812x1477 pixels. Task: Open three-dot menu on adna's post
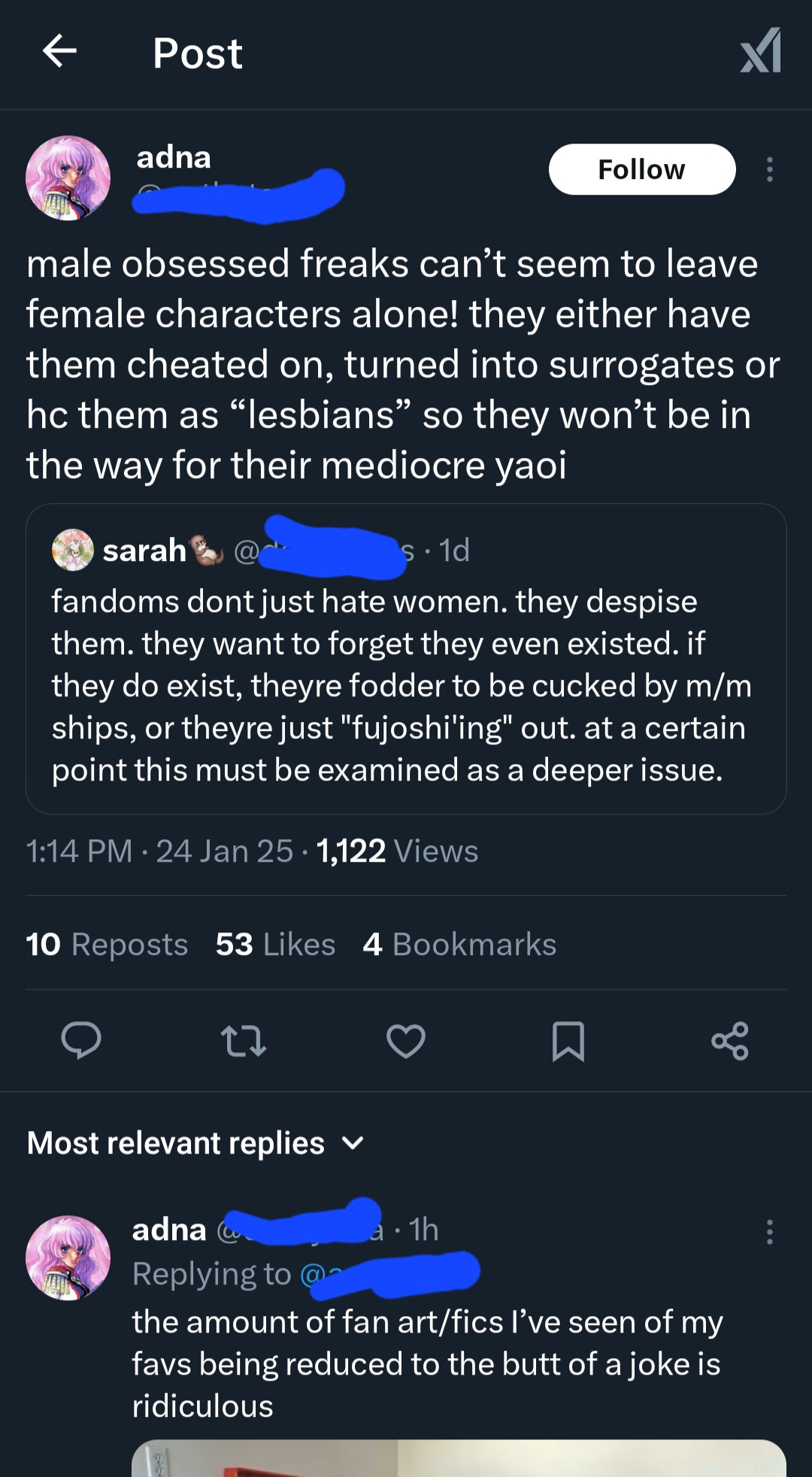(x=769, y=170)
